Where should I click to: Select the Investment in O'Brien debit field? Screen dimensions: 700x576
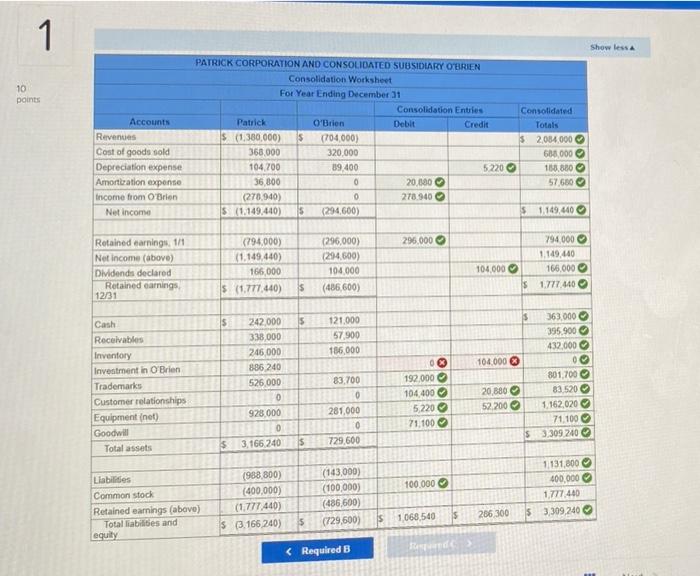(413, 363)
